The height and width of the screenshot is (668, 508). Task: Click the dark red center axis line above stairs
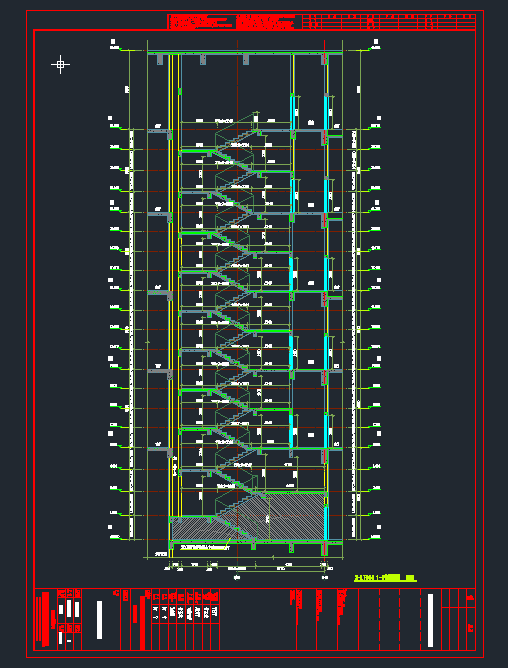pyautogui.click(x=237, y=81)
